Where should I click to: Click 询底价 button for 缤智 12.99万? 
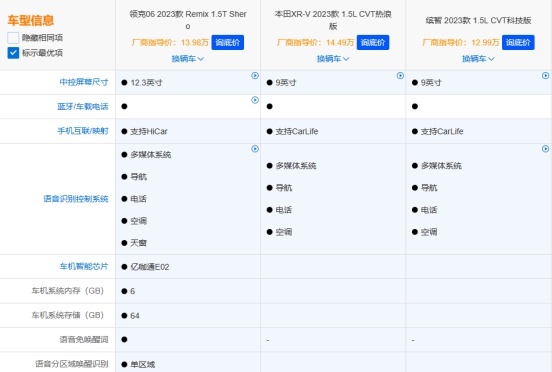(518, 43)
